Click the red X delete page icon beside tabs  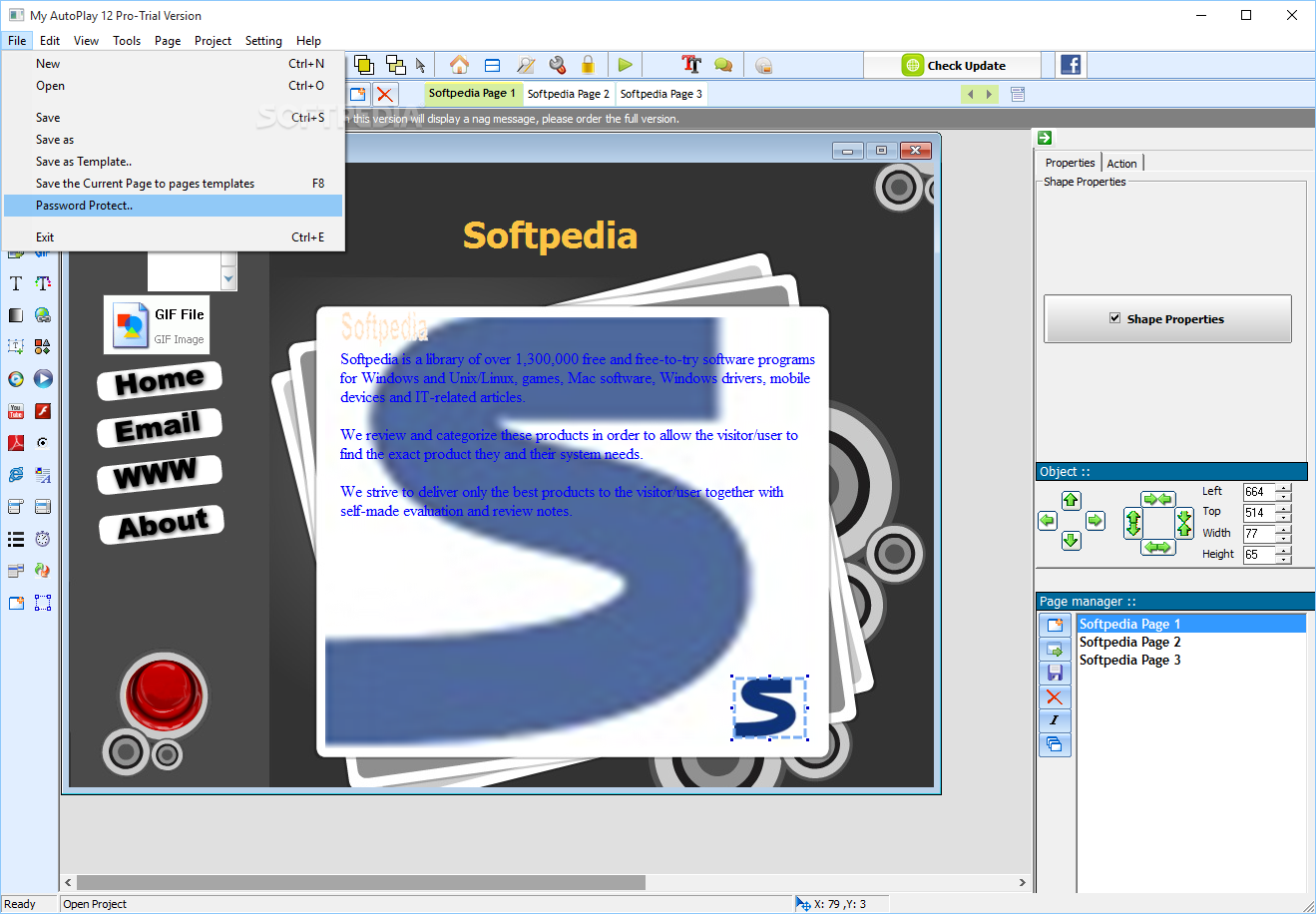click(x=384, y=94)
